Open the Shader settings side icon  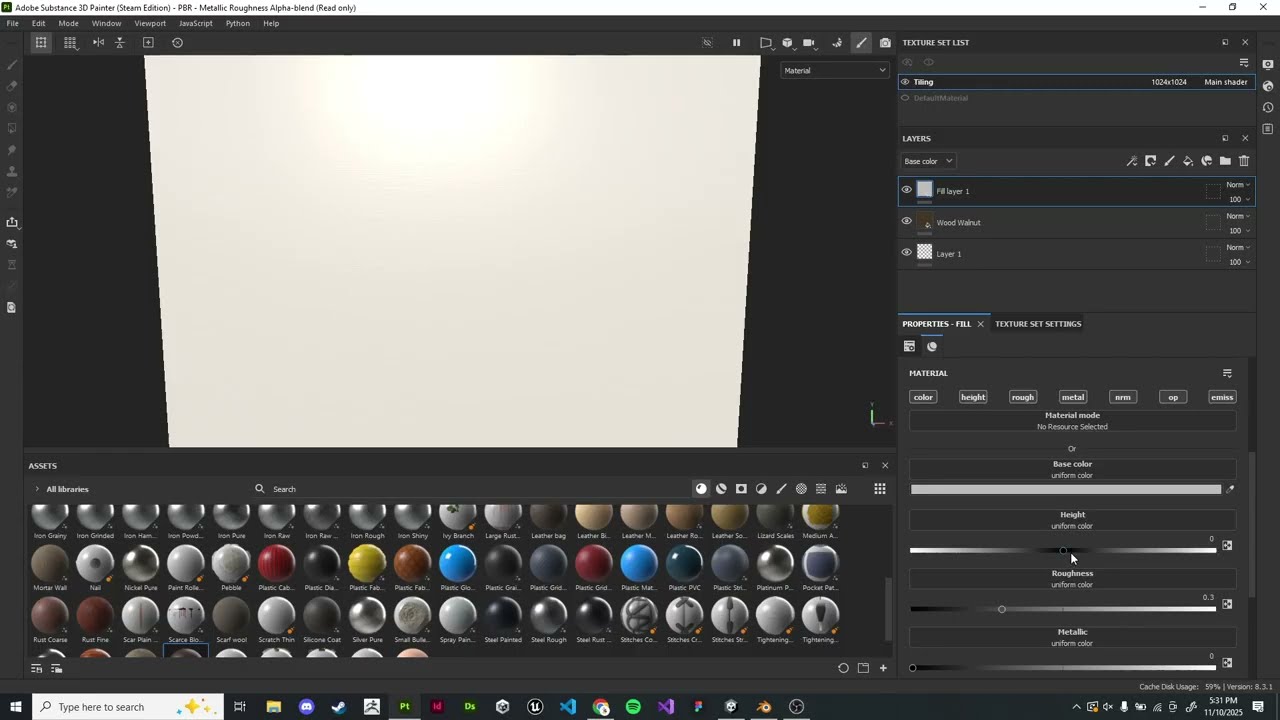(1268, 86)
